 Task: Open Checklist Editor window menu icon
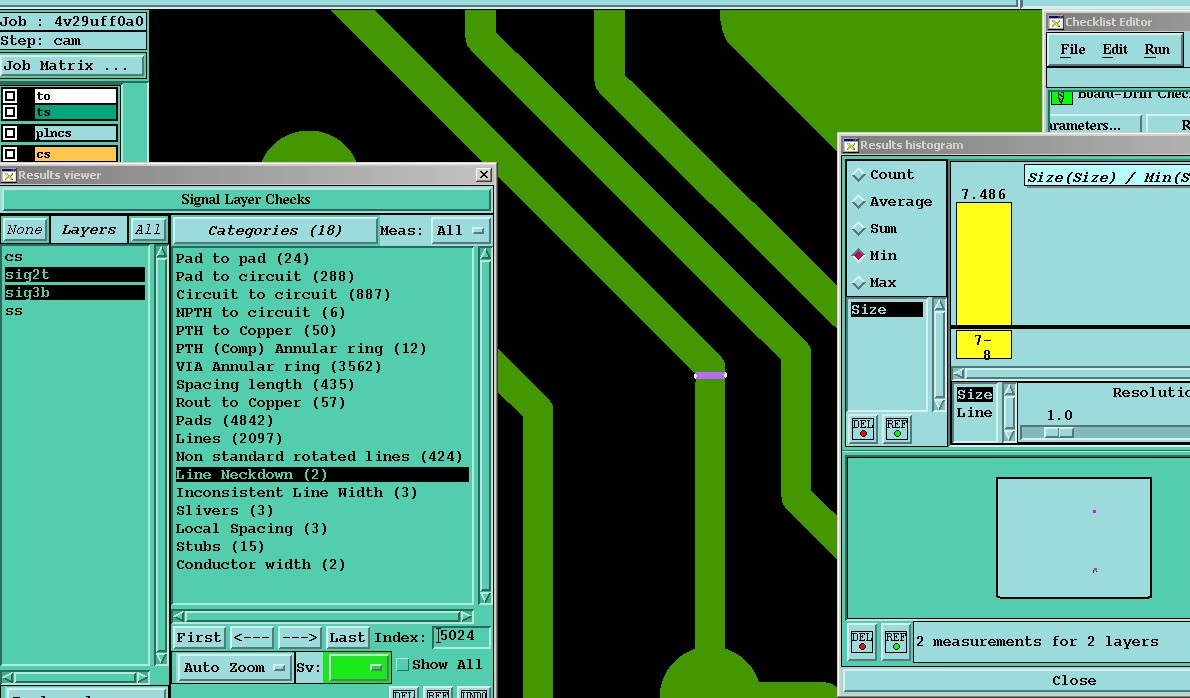pos(1056,23)
